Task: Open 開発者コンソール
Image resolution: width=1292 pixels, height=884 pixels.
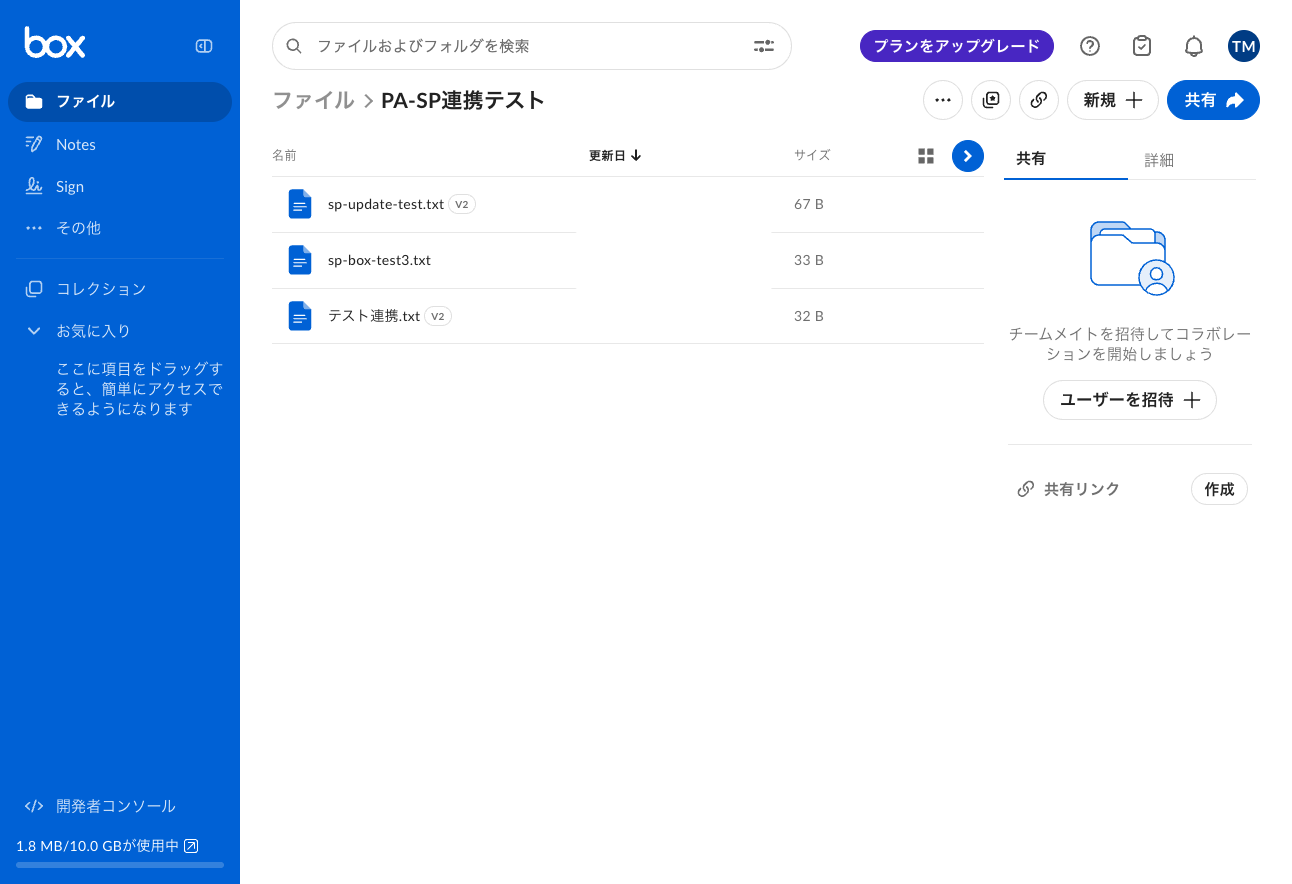Action: [116, 806]
